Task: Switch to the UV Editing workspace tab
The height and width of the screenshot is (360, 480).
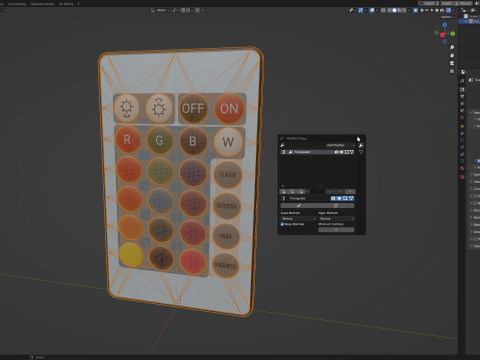Action: tap(66, 4)
